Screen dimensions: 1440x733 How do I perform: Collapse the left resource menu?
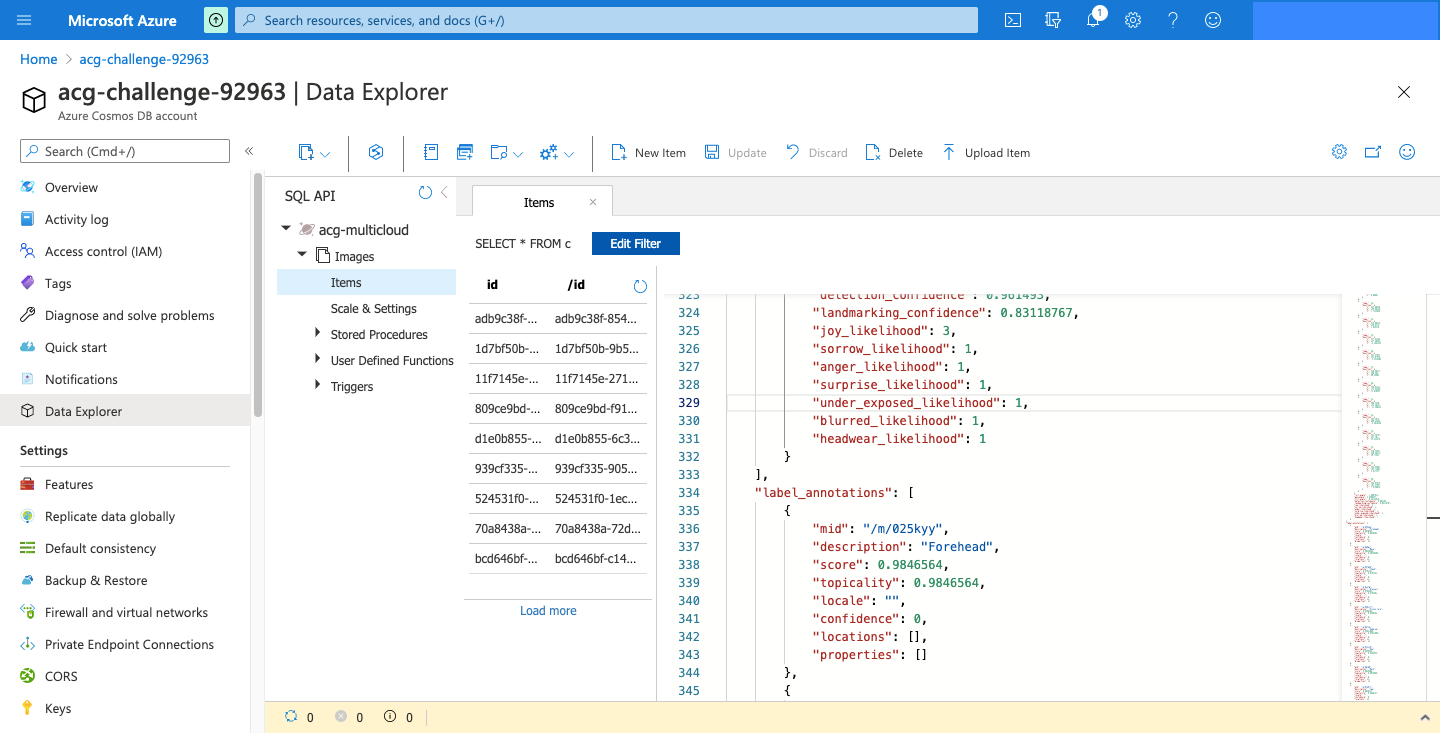coord(249,151)
